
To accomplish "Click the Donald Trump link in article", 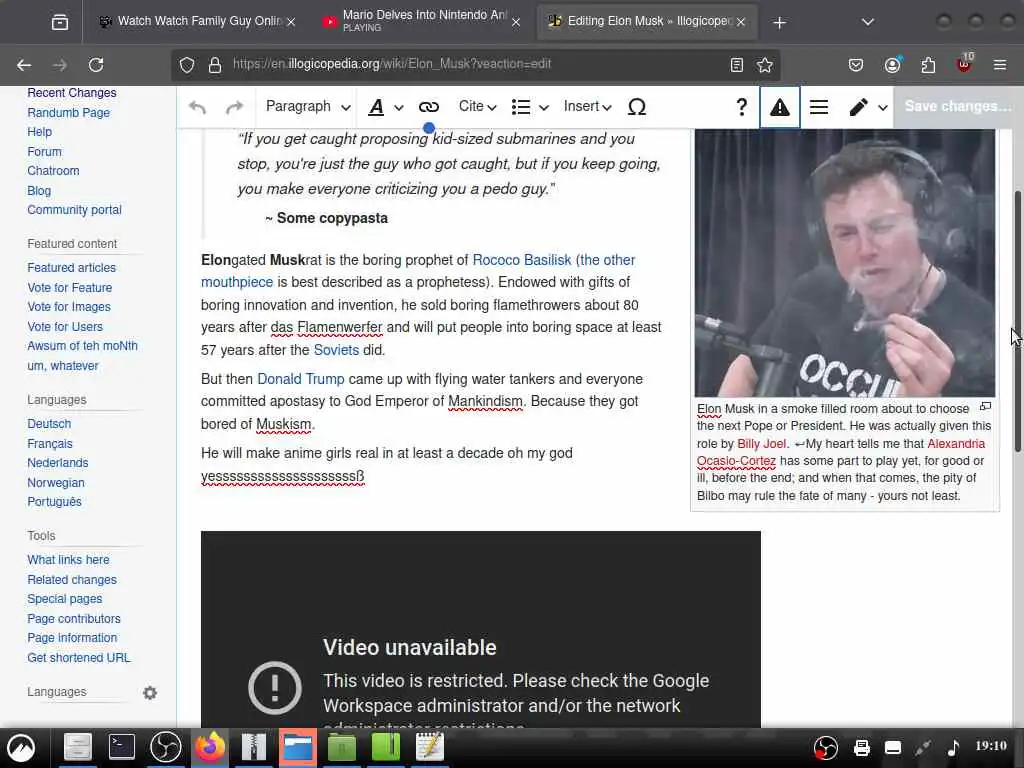I will click(x=300, y=379).
